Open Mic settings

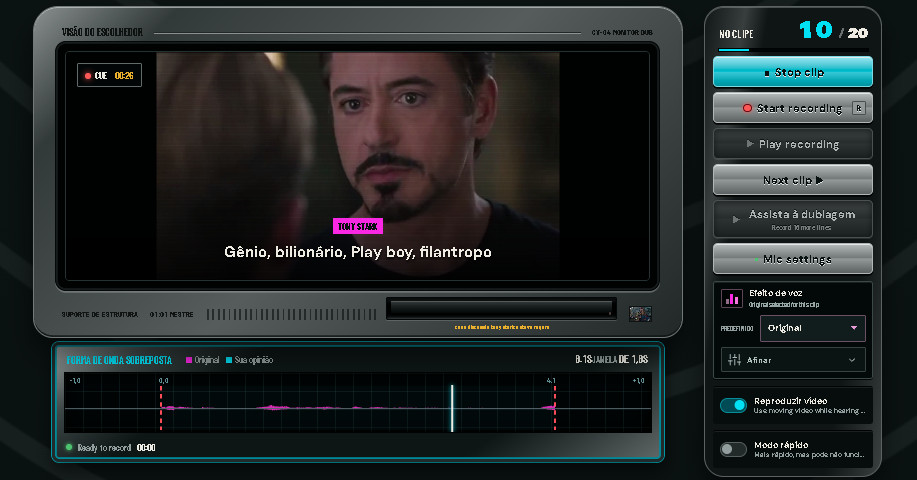coord(792,259)
